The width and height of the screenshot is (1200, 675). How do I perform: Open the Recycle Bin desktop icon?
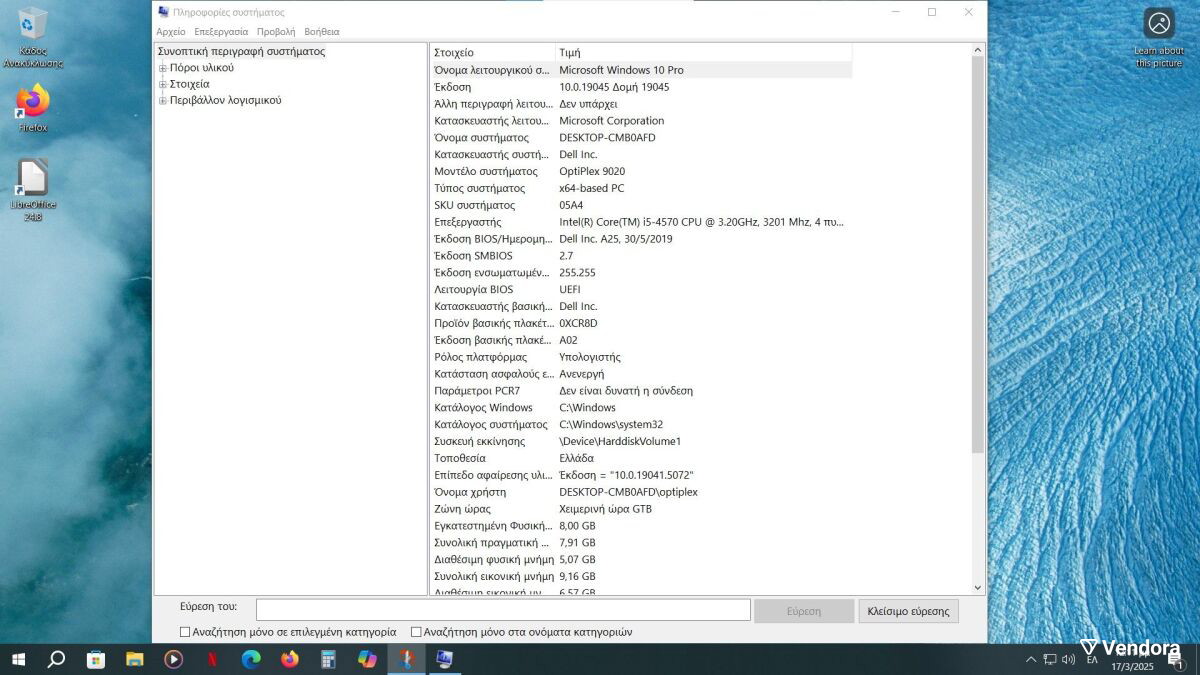point(32,37)
